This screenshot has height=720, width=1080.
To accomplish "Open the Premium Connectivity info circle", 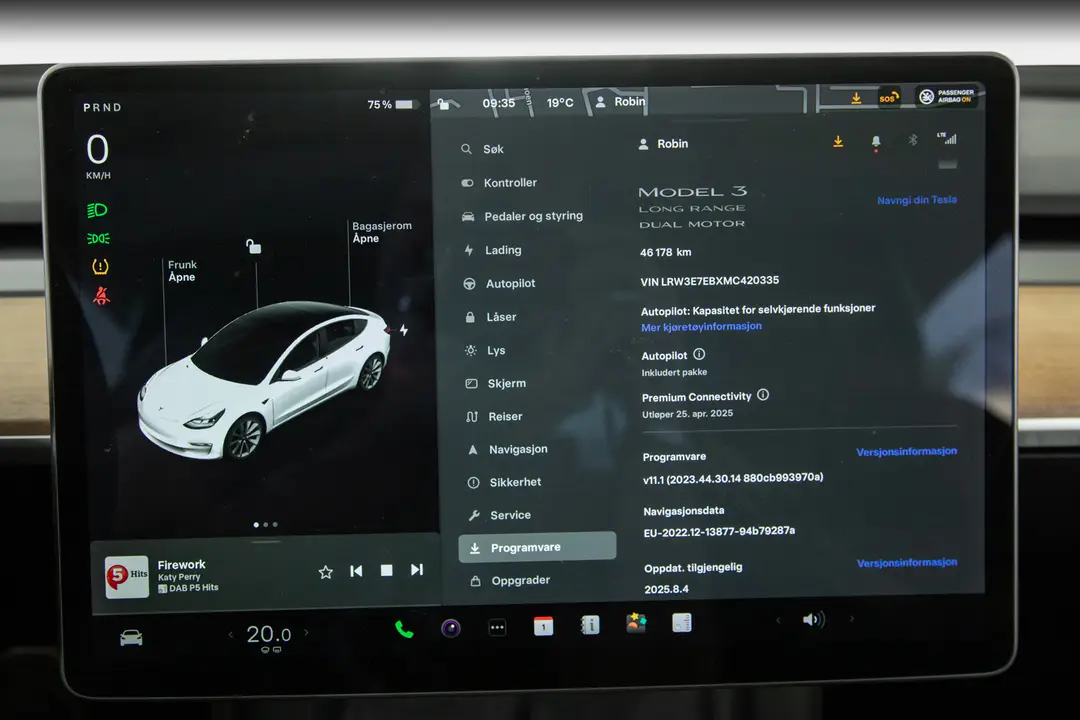I will coord(763,395).
